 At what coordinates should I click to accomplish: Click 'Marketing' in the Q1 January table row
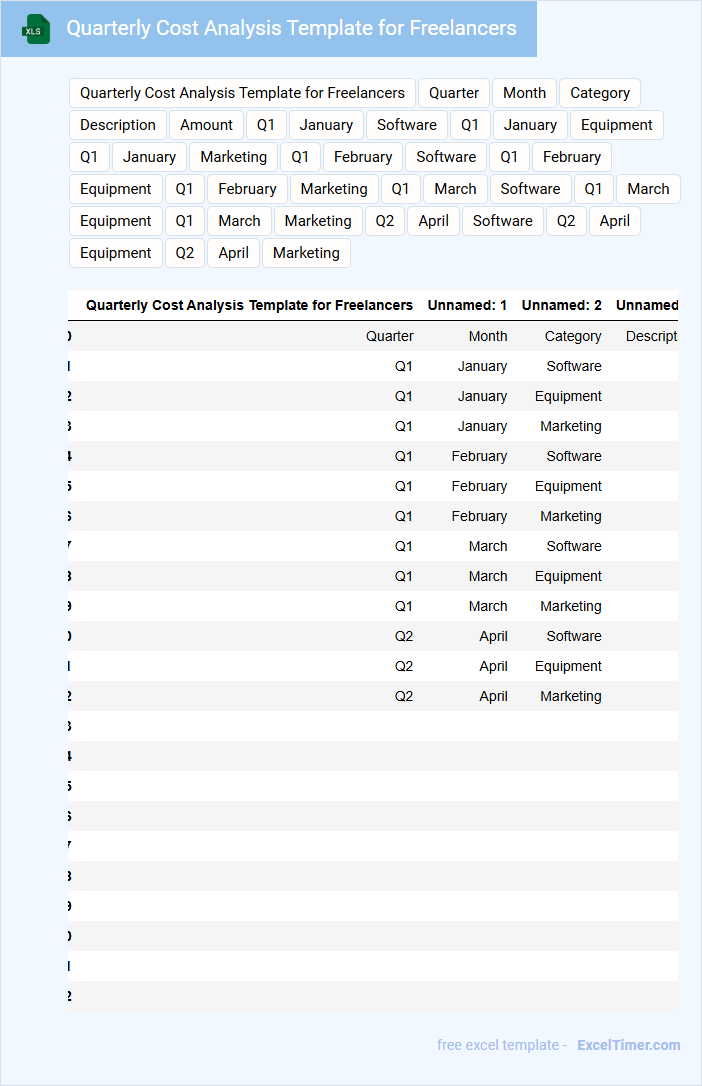coord(571,426)
